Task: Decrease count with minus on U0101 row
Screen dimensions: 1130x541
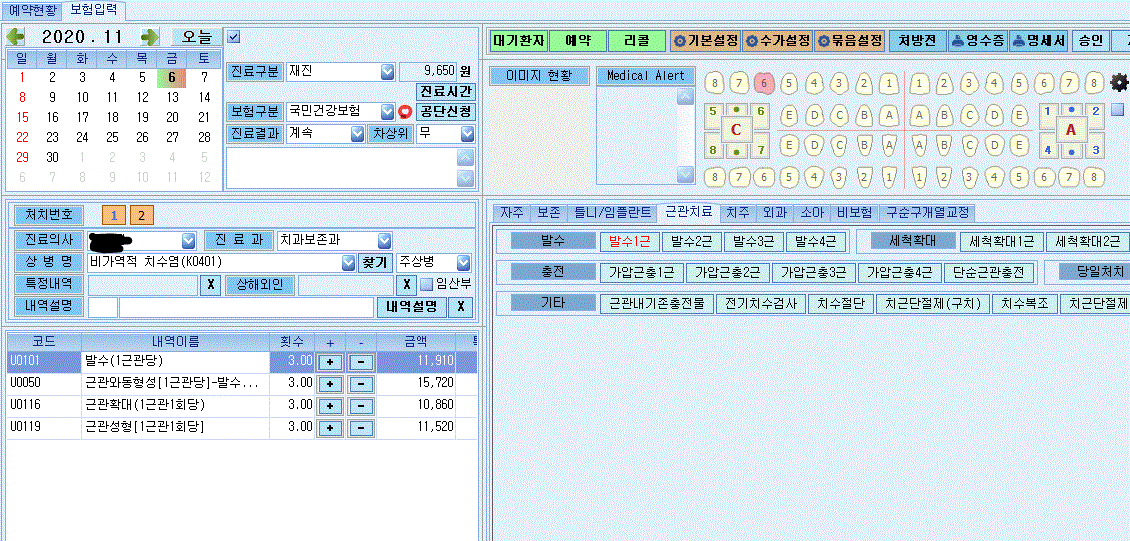Action: tap(361, 362)
